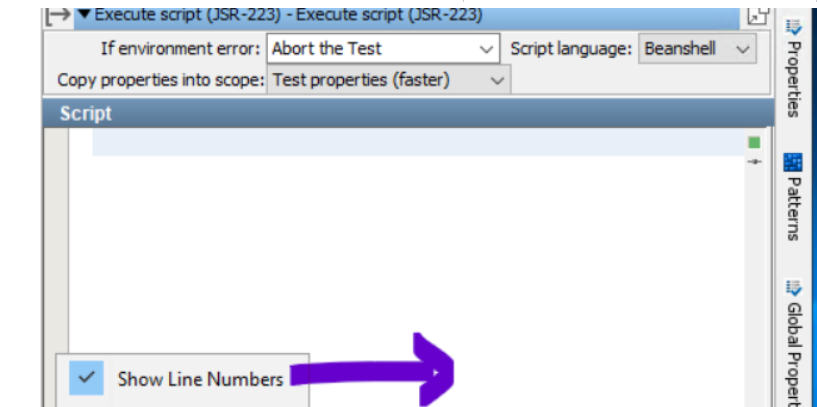Click the small marker below green status square

coord(754,162)
